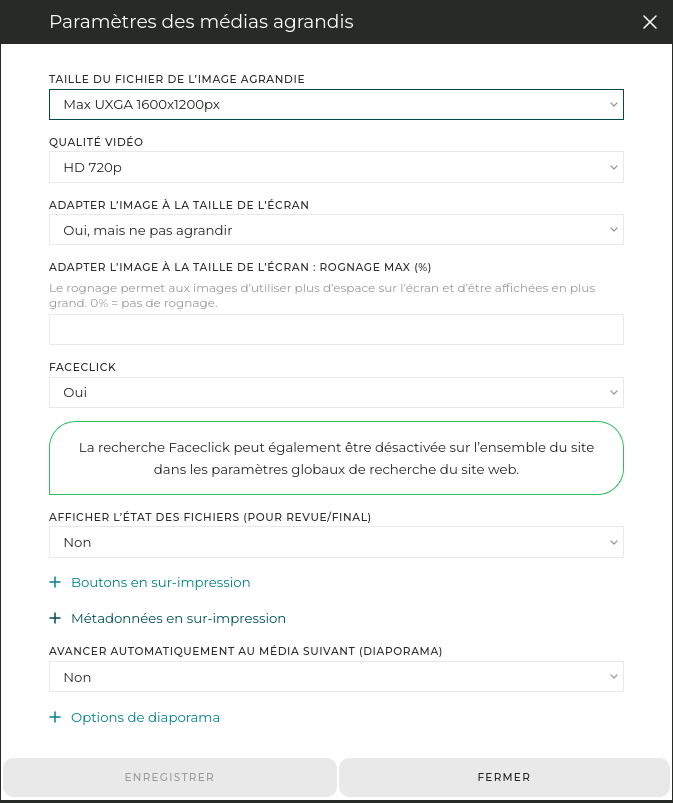Click the rognage max percentage input field
This screenshot has width=673, height=803.
click(x=336, y=329)
